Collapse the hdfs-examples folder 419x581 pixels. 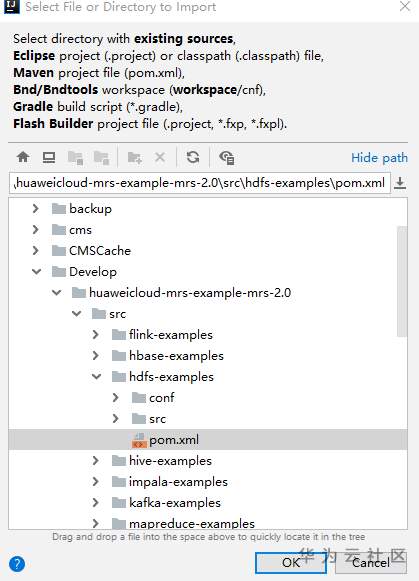click(x=96, y=377)
